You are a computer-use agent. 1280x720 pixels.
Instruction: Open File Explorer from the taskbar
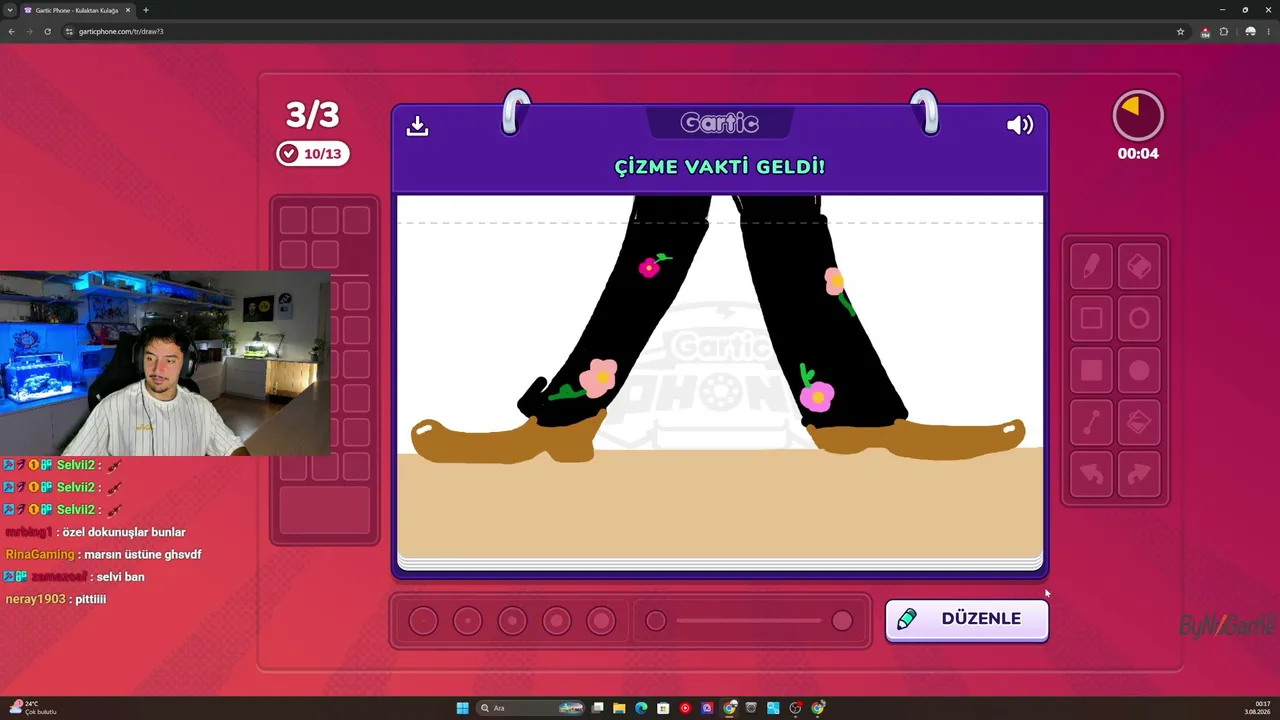[619, 708]
